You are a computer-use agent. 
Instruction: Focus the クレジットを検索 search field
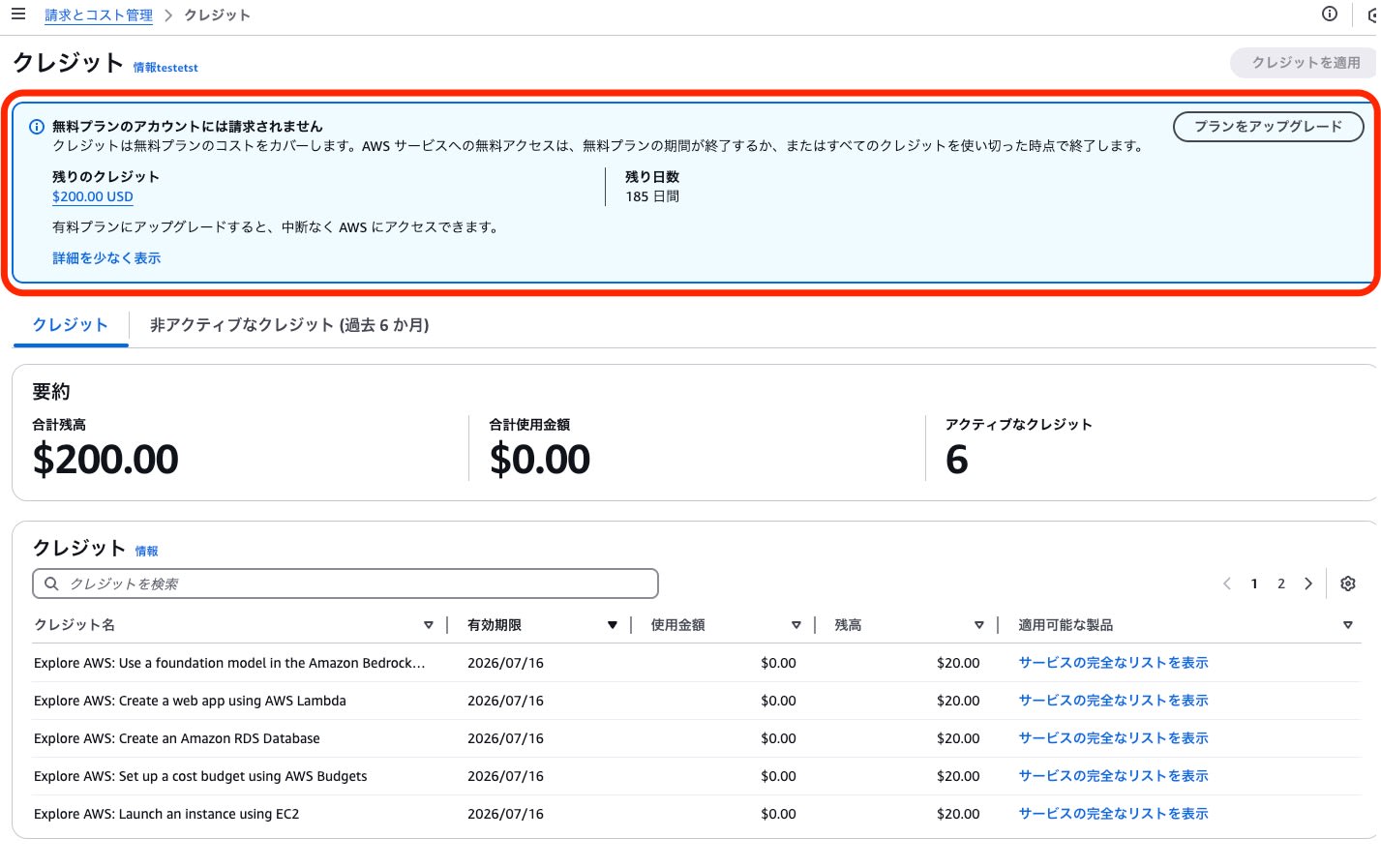point(345,584)
